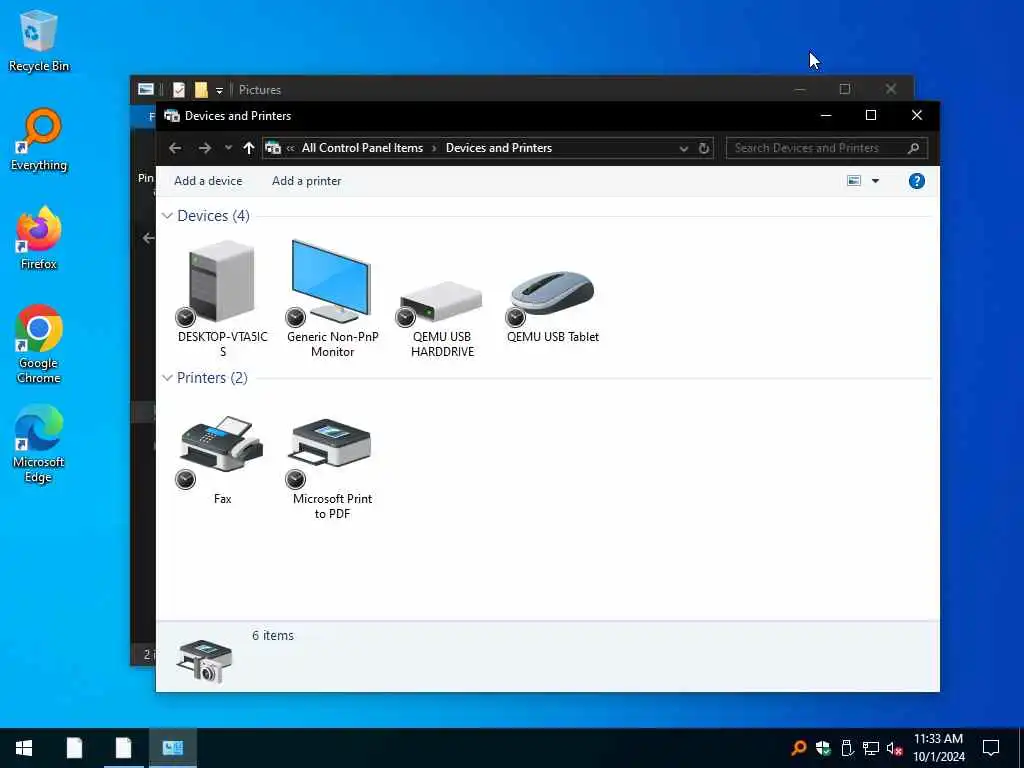
Task: Open Windows Security shield tray icon
Action: click(x=823, y=748)
